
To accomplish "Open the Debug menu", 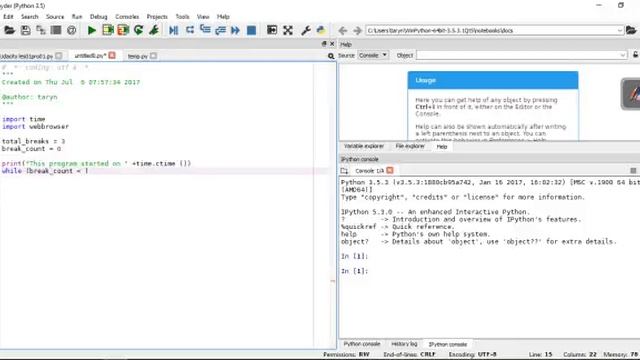I will (98, 17).
